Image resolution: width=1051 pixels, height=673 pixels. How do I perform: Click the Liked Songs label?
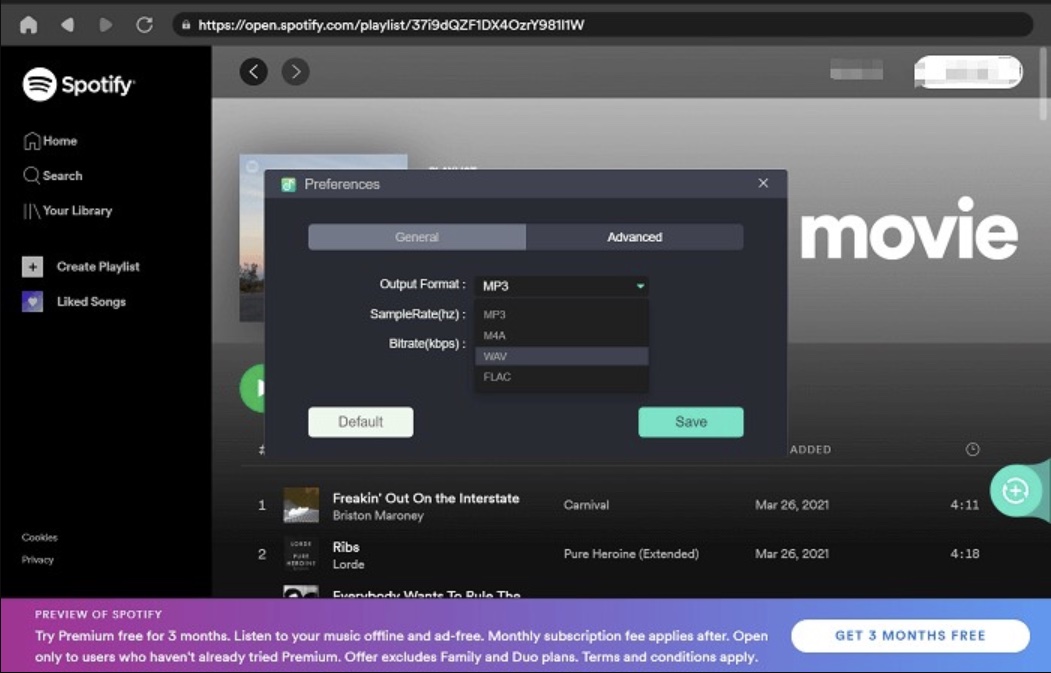[x=91, y=302]
